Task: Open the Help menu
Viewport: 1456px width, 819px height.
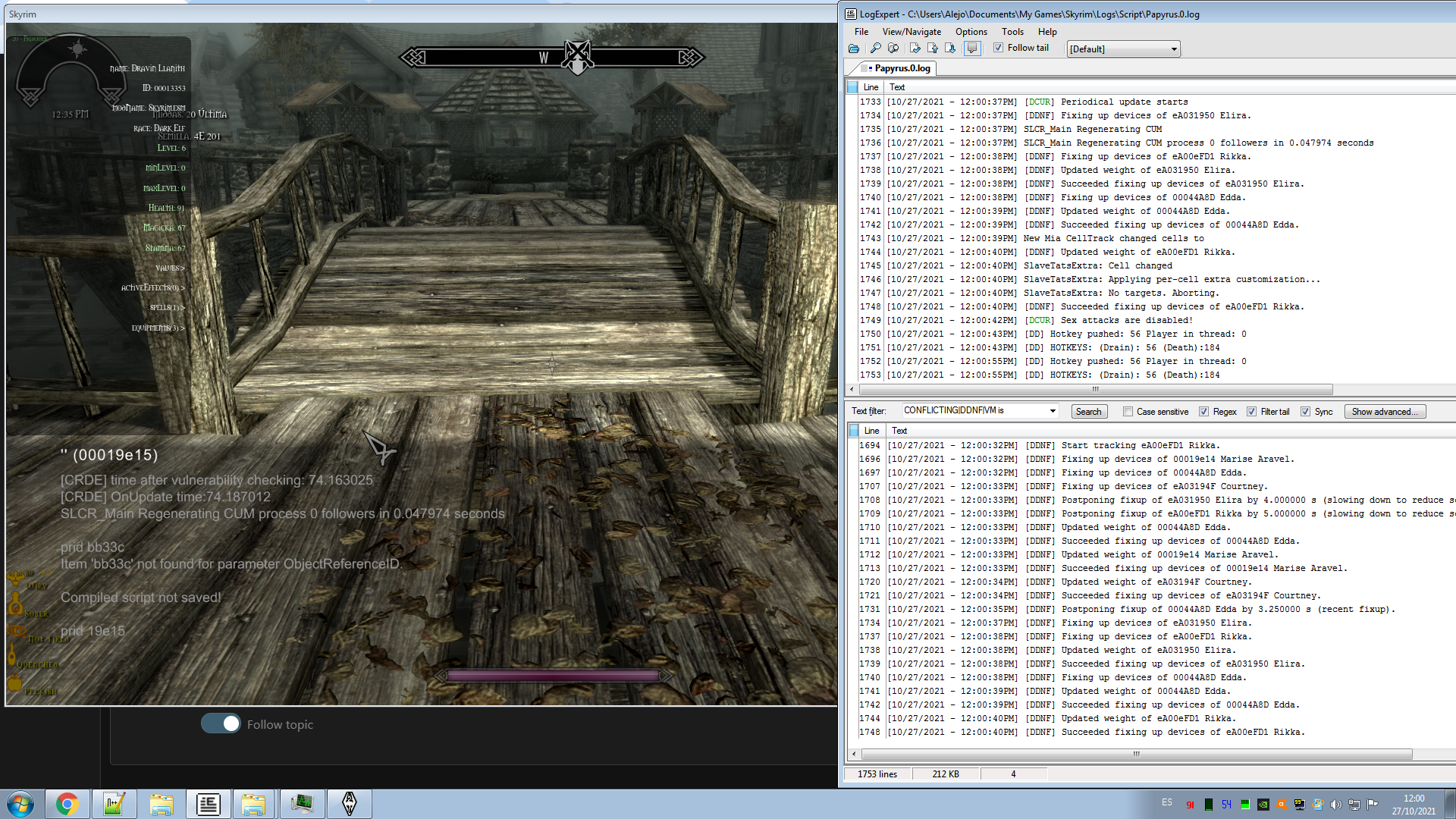Action: tap(1047, 32)
